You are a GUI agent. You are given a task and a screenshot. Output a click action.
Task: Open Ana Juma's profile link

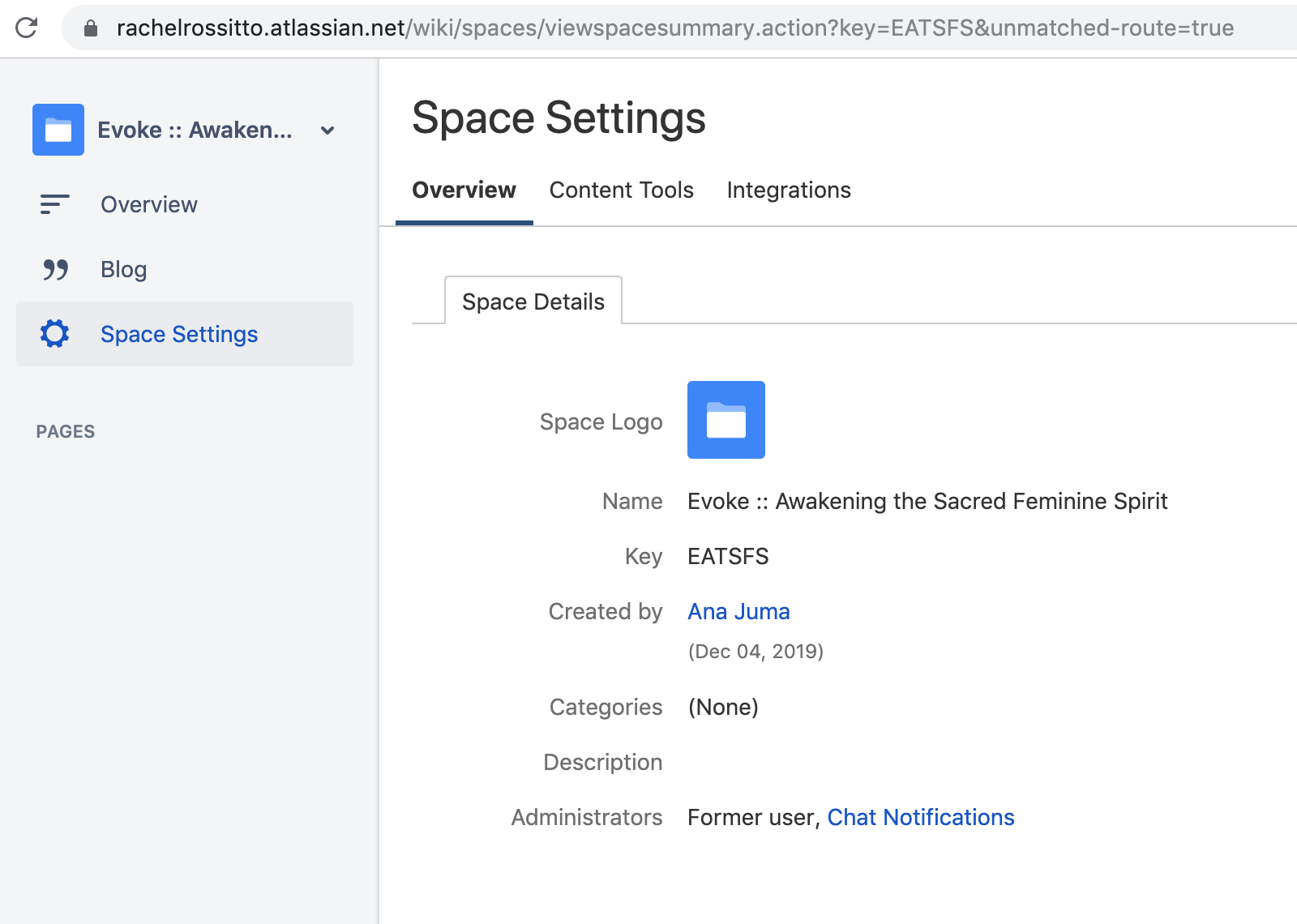[738, 611]
